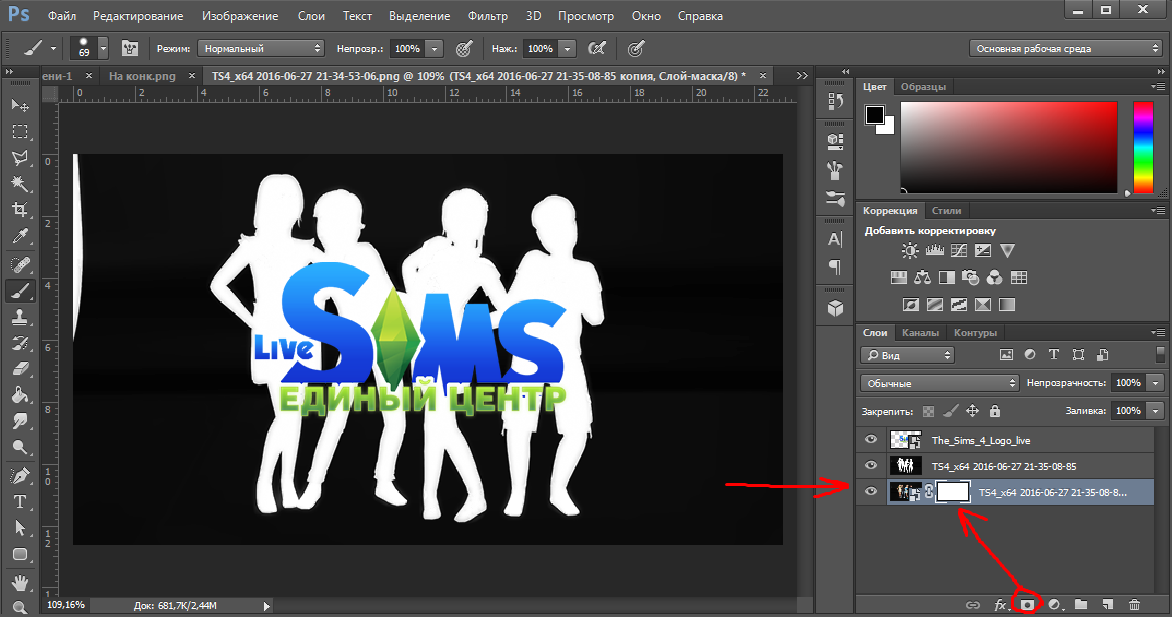Select the Pen tool
1172x617 pixels.
(x=20, y=476)
